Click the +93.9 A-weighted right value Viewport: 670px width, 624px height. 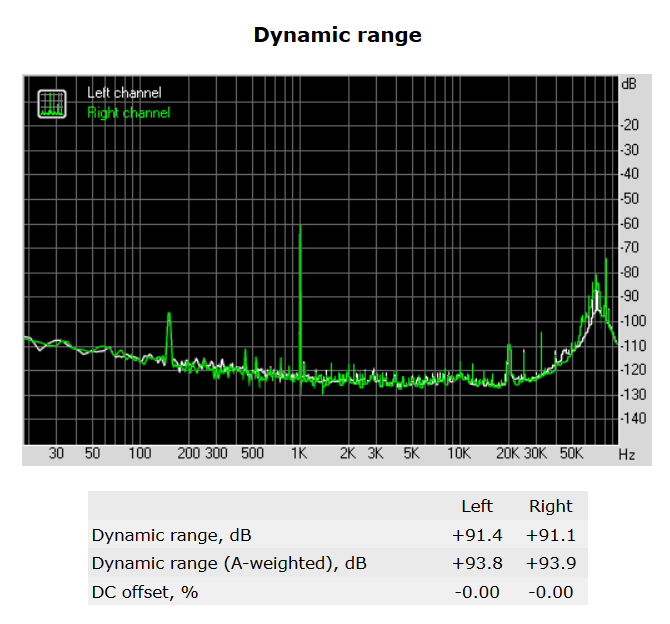[550, 563]
